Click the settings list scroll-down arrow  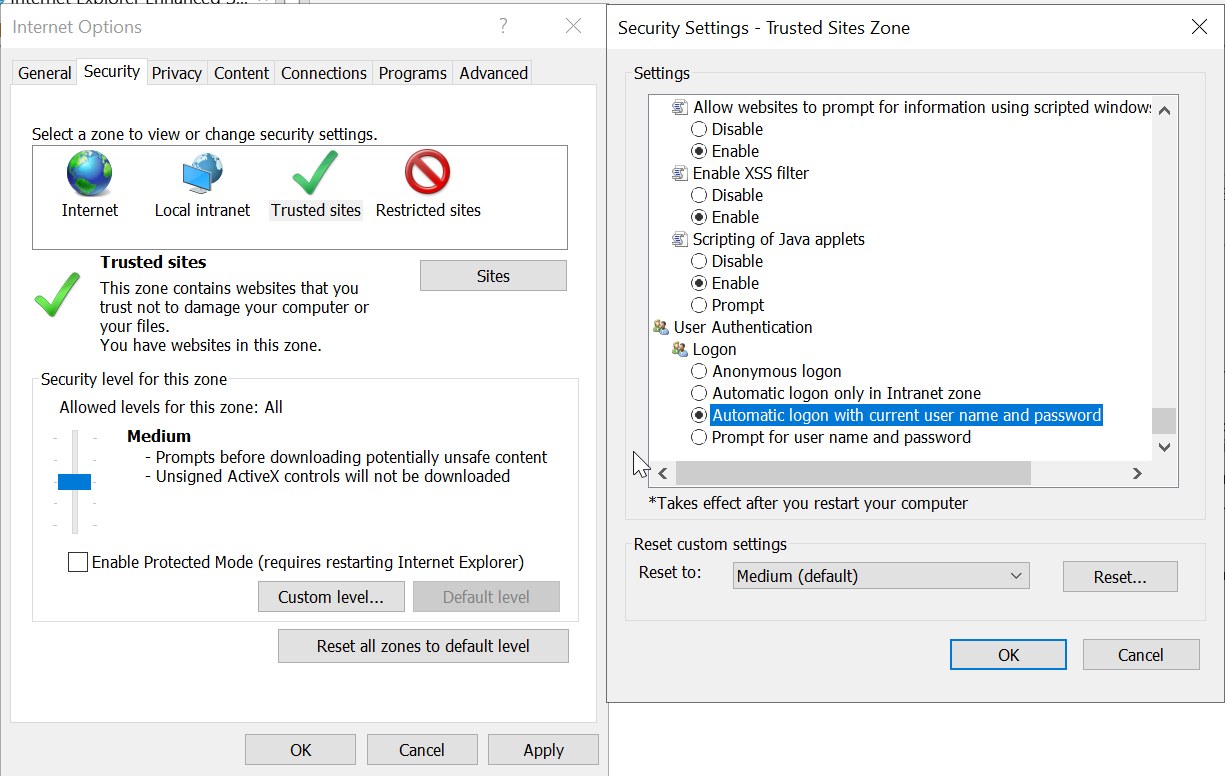coord(1163,447)
